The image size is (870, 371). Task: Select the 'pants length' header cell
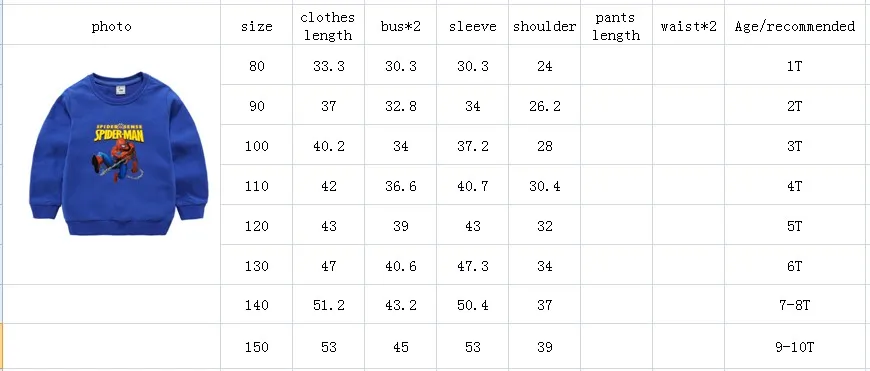coord(616,26)
